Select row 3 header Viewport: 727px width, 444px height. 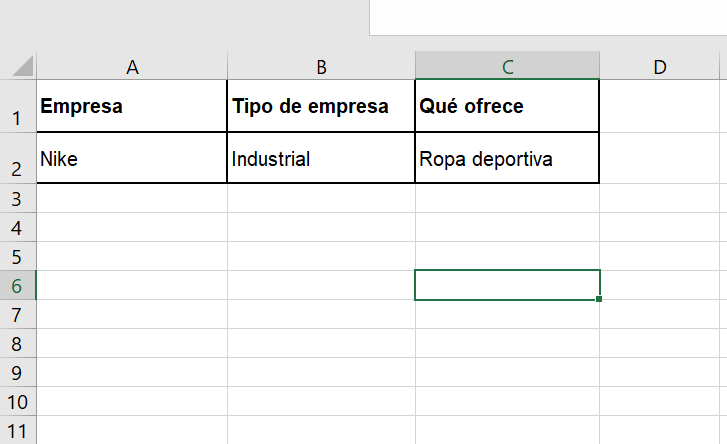click(x=17, y=199)
